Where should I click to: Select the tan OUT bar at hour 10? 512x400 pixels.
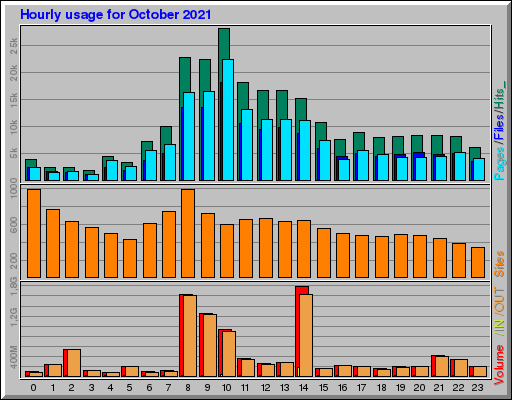229,354
